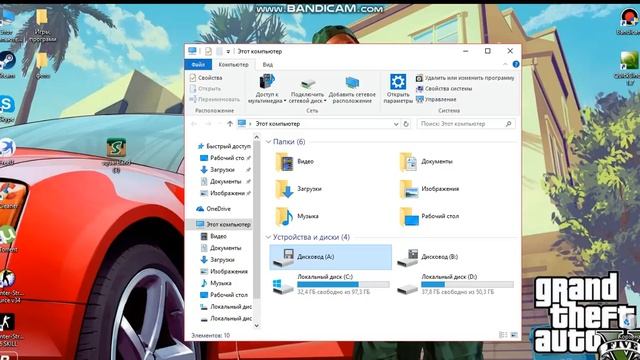Select Дисковод (B:) drive
The image size is (640, 360).
click(455, 257)
